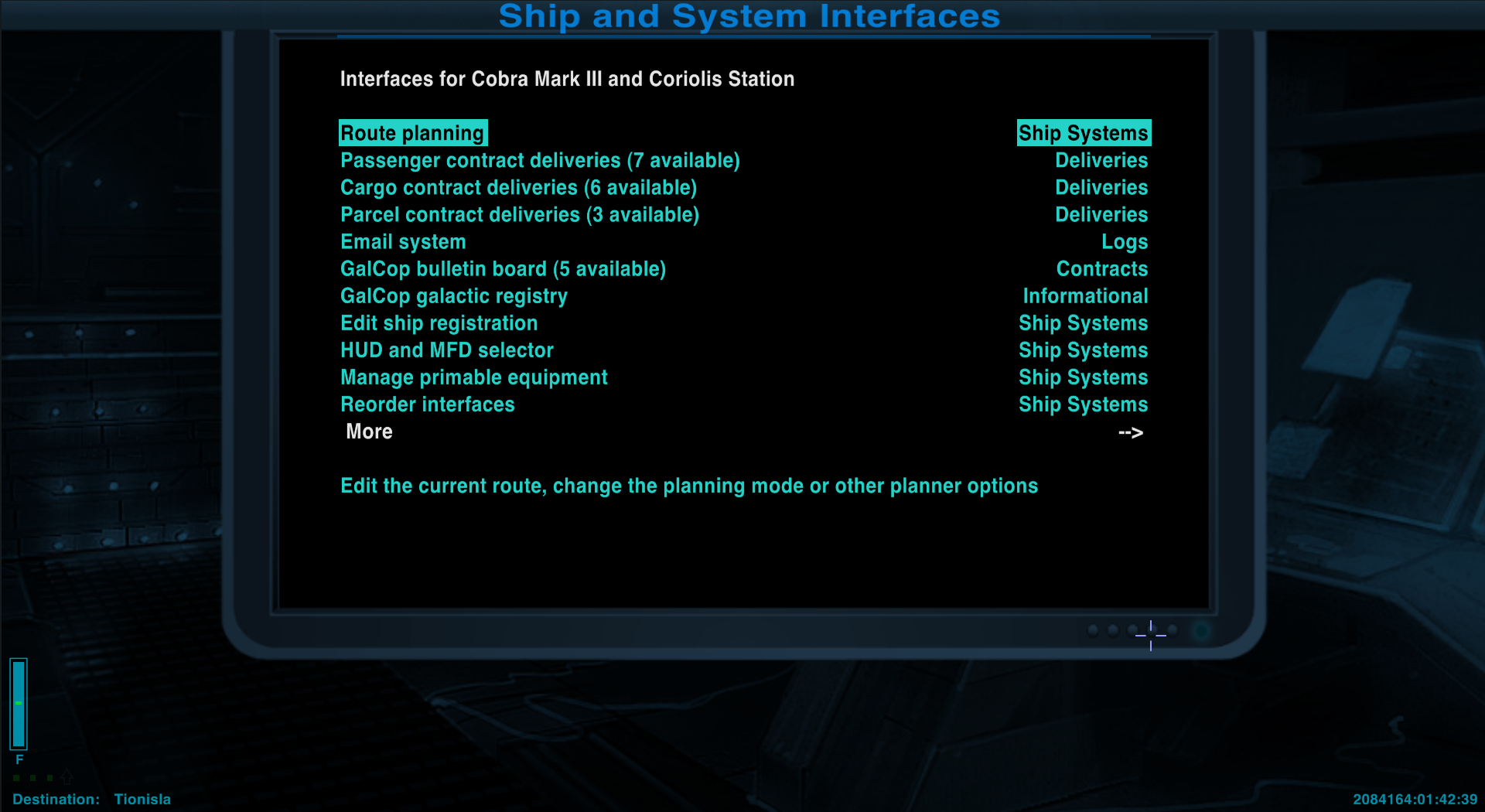Click the game clock readout
Image resolution: width=1485 pixels, height=812 pixels.
[1415, 799]
